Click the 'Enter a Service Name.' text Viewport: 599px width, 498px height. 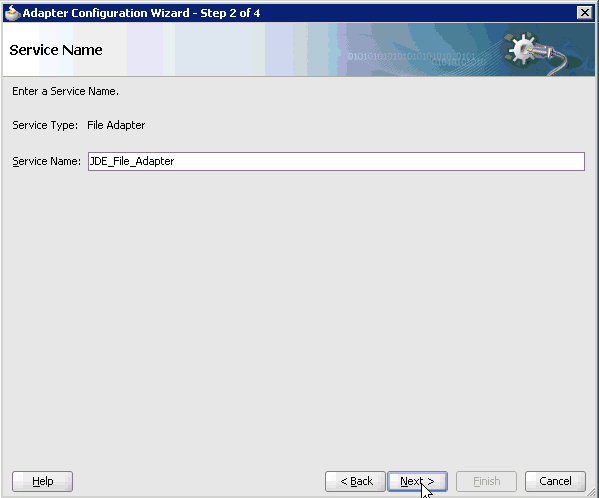tap(65, 91)
